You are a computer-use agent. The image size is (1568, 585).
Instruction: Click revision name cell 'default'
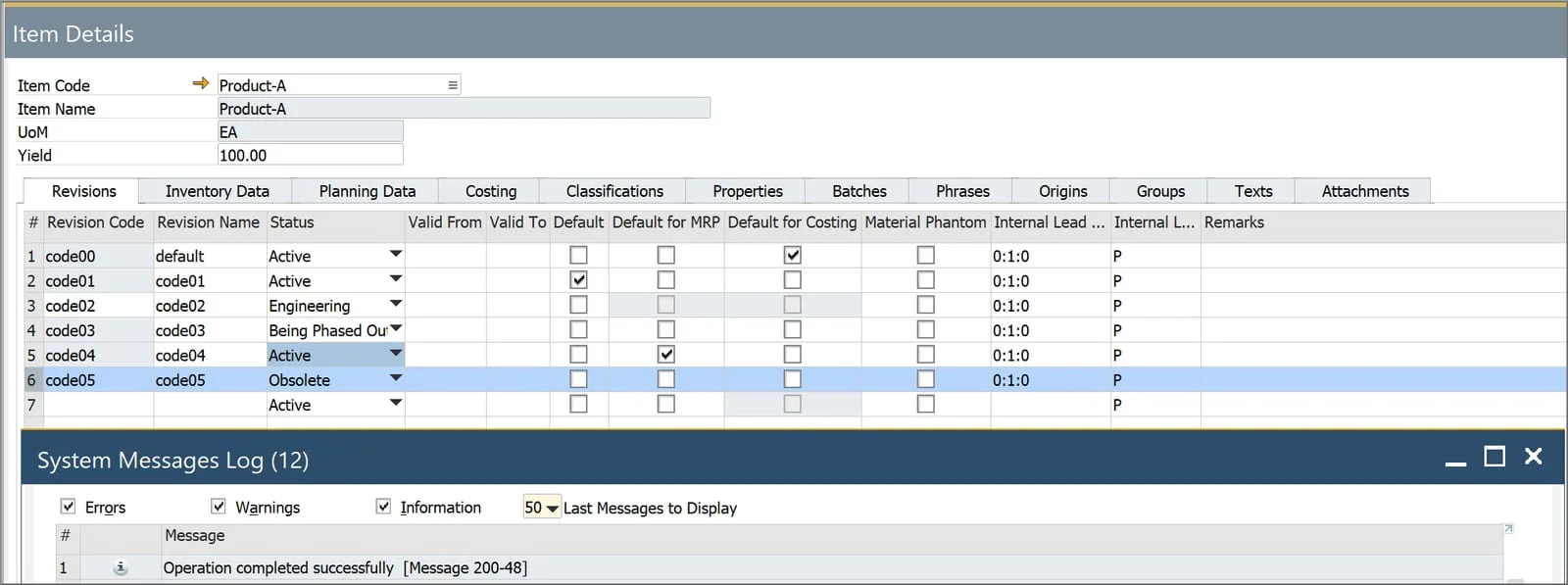210,256
